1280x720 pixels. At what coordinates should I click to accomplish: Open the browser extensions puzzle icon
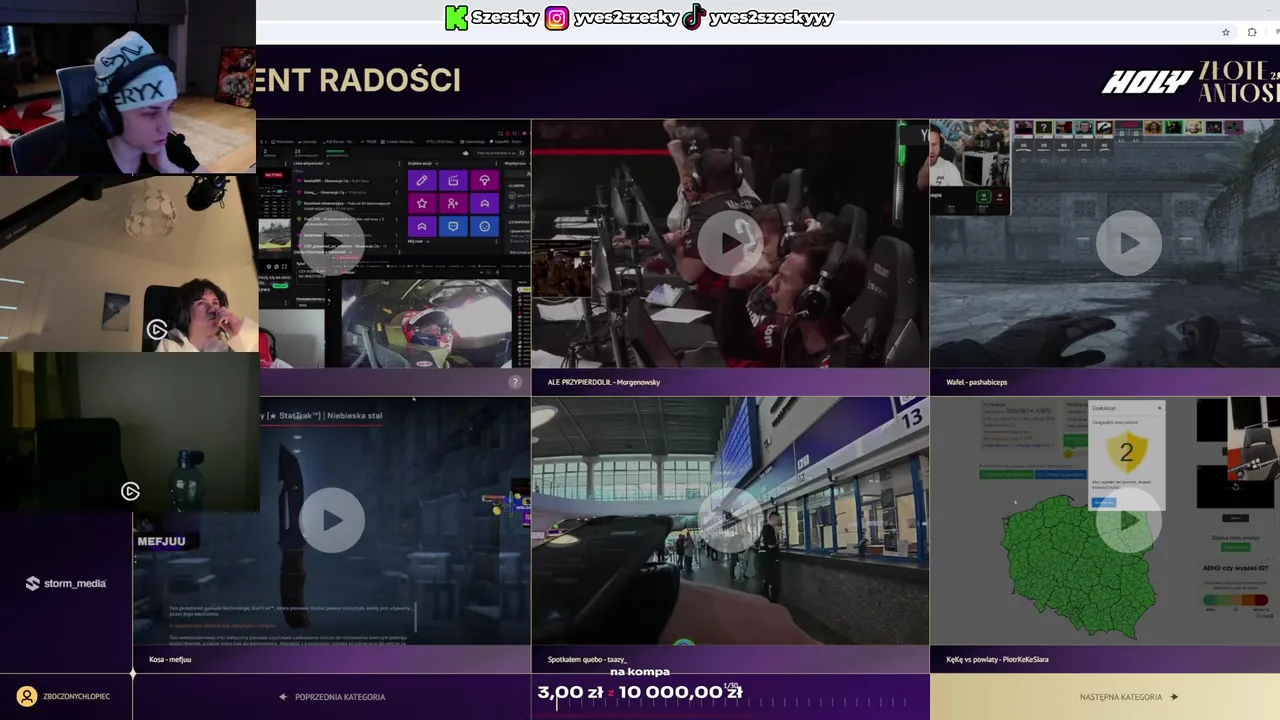point(1252,32)
